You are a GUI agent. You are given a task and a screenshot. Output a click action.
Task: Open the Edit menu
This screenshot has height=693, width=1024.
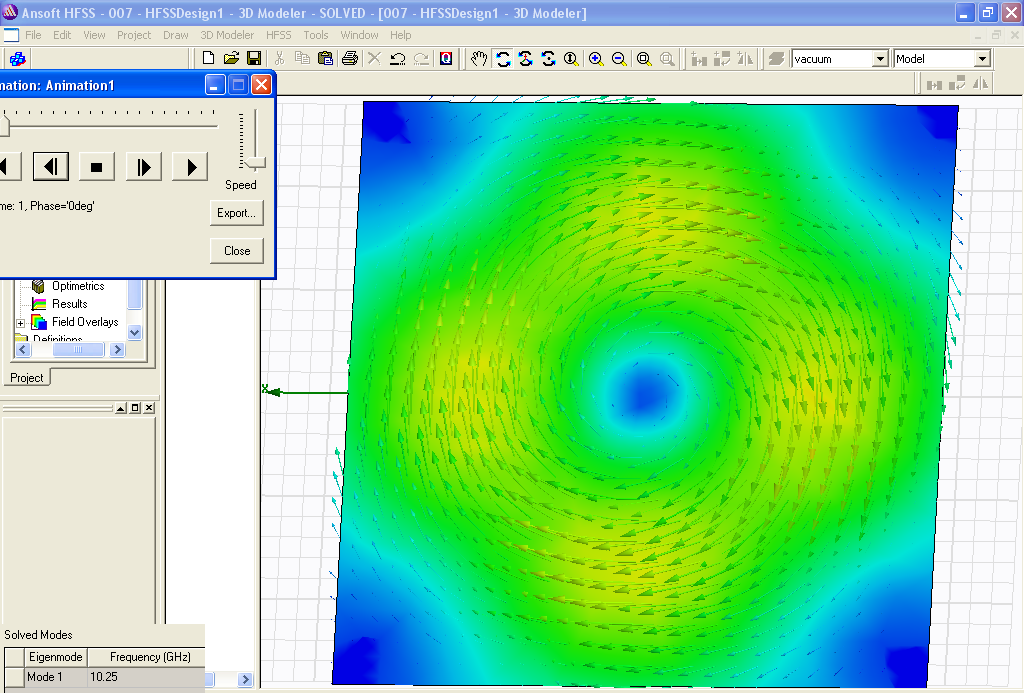coord(62,35)
